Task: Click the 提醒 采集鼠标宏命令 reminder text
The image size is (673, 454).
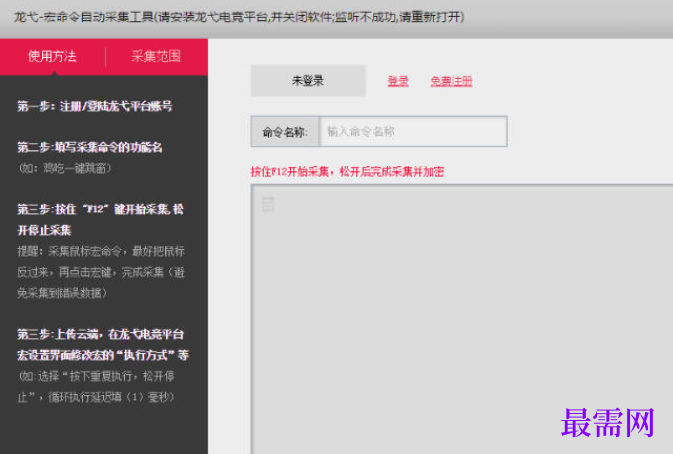Action: [x=101, y=272]
